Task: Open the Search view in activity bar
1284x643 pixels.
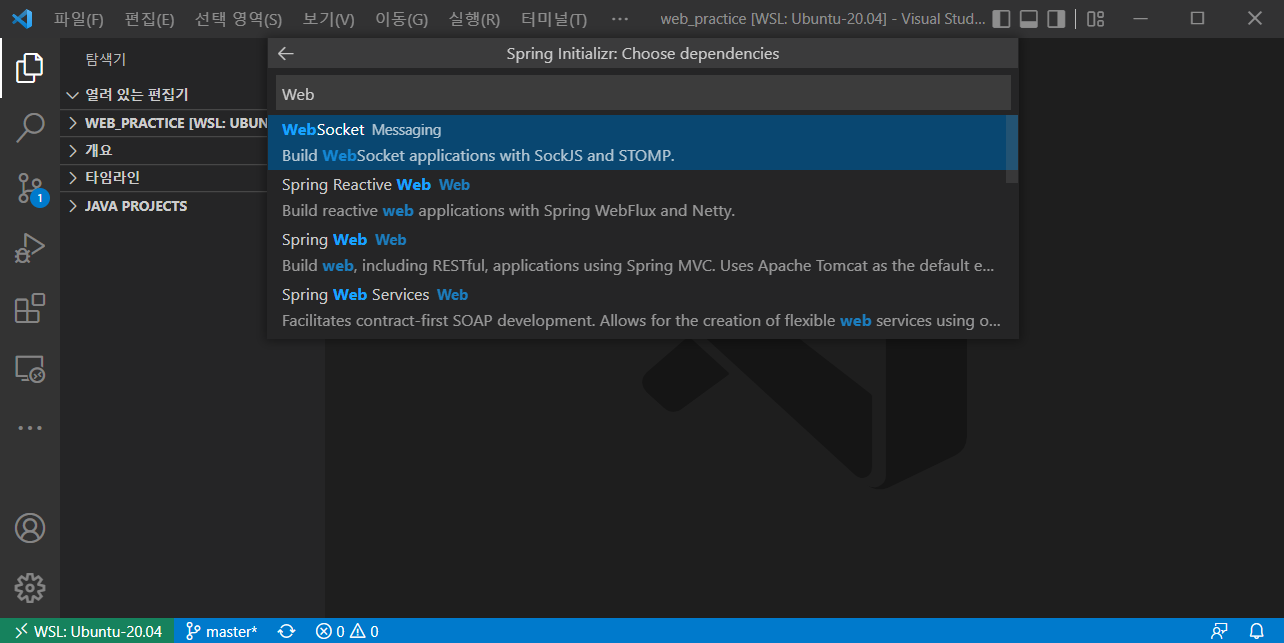Action: point(30,127)
